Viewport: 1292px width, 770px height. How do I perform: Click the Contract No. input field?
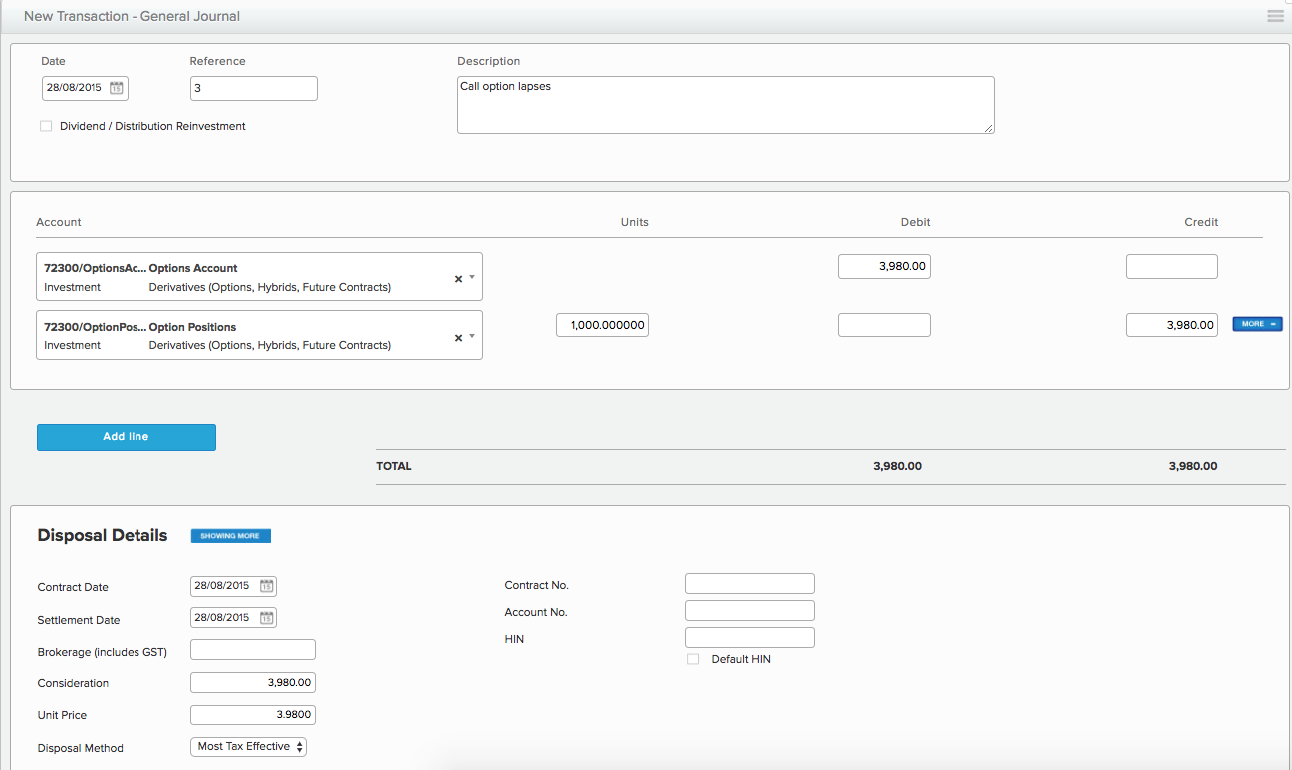click(x=750, y=584)
